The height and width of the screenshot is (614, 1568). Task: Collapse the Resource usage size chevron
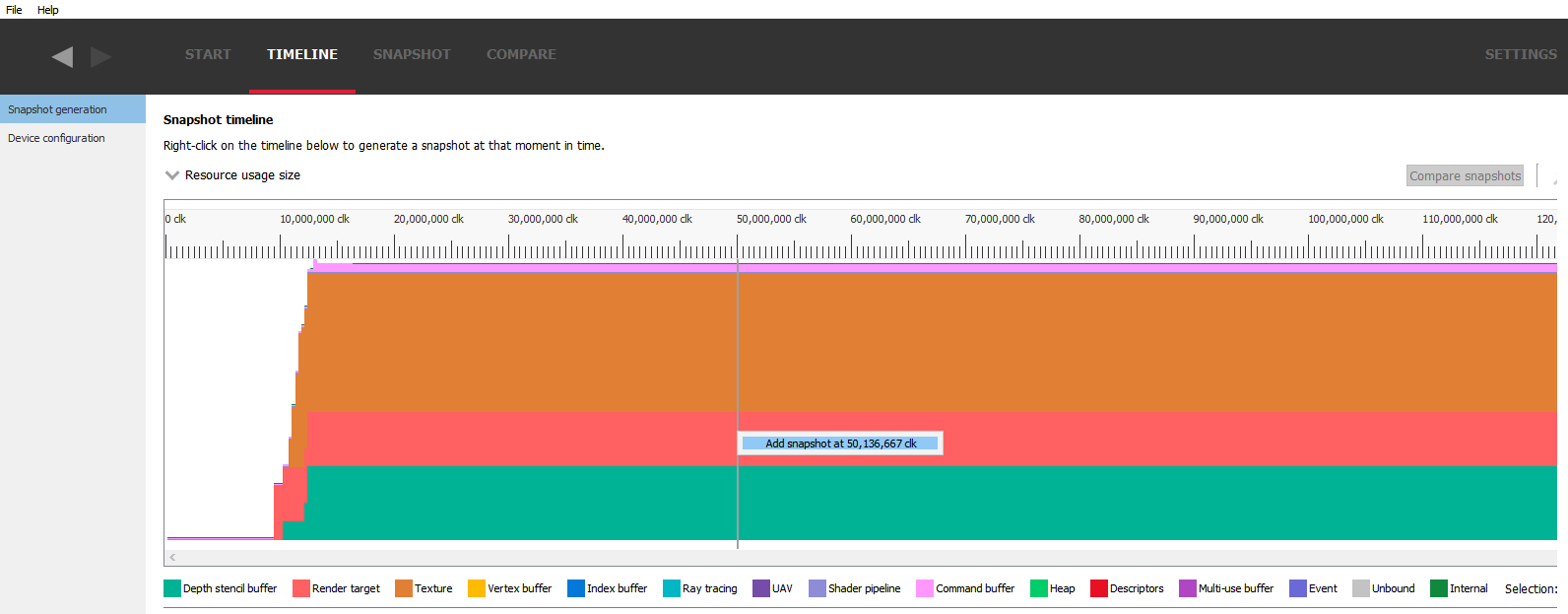click(172, 175)
